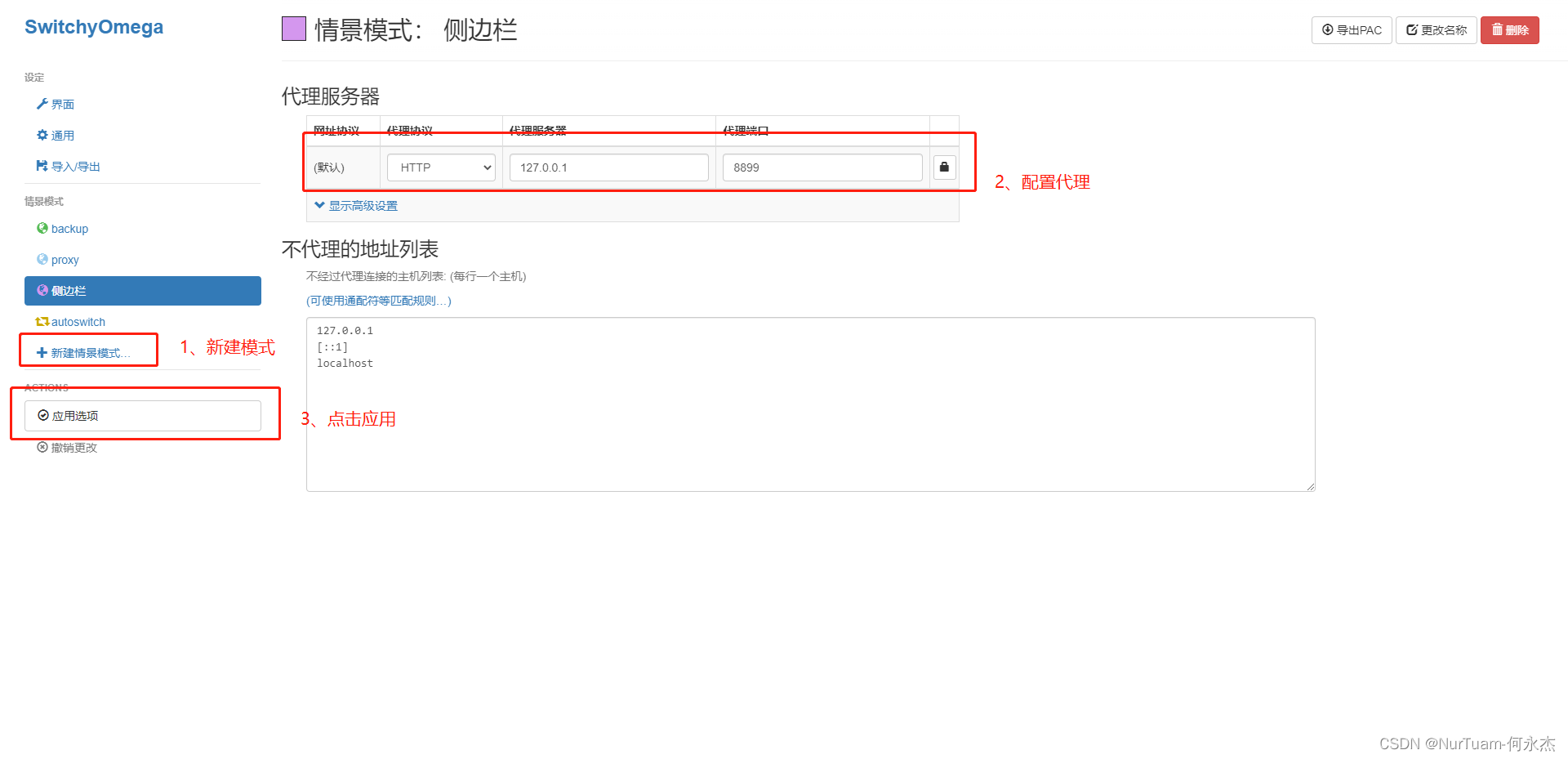The image size is (1568, 759).
Task: Expand 显示高级设置 advanced settings
Action: [x=363, y=206]
